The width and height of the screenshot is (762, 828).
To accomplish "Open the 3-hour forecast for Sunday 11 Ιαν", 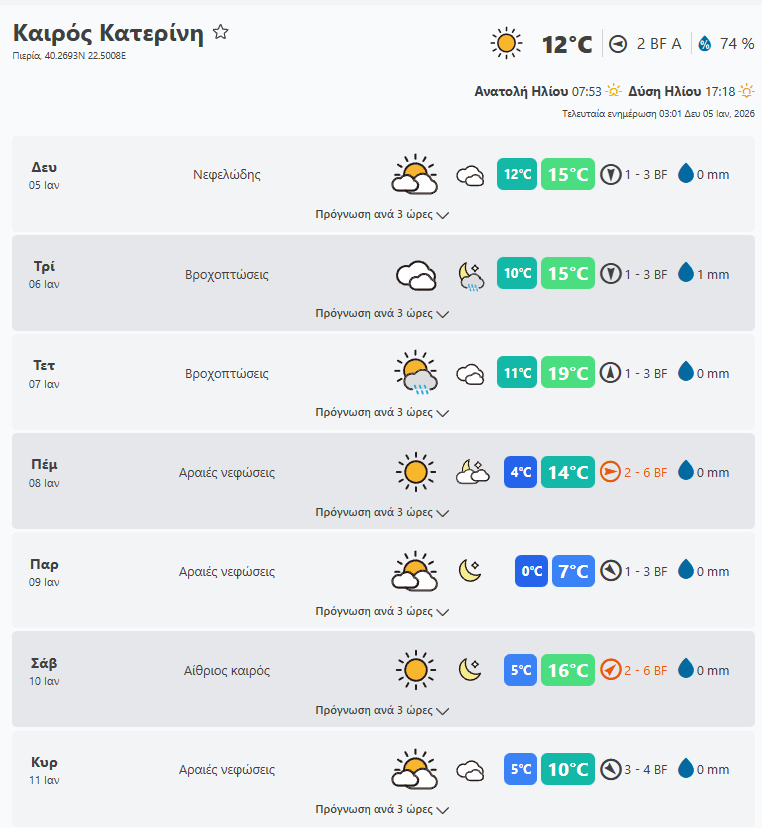I will [x=382, y=809].
